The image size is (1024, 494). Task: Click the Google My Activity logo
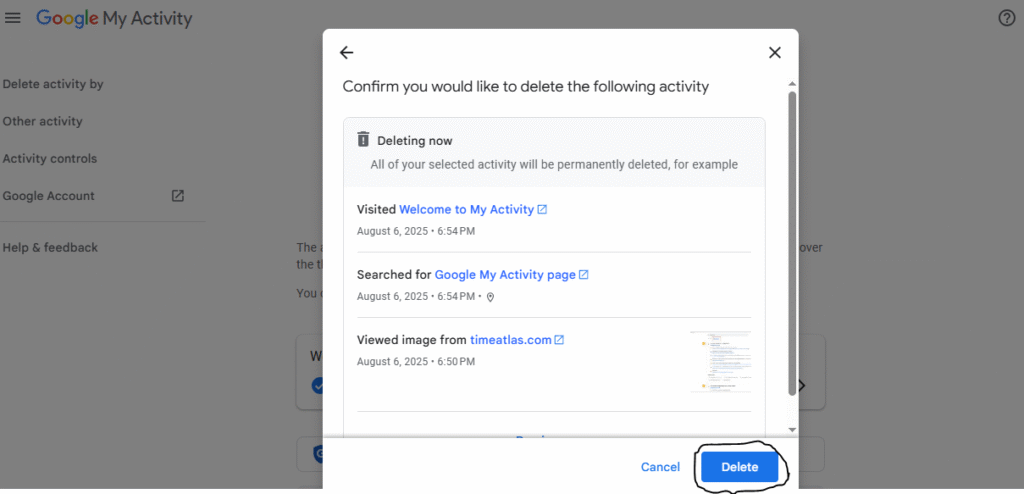tap(114, 19)
